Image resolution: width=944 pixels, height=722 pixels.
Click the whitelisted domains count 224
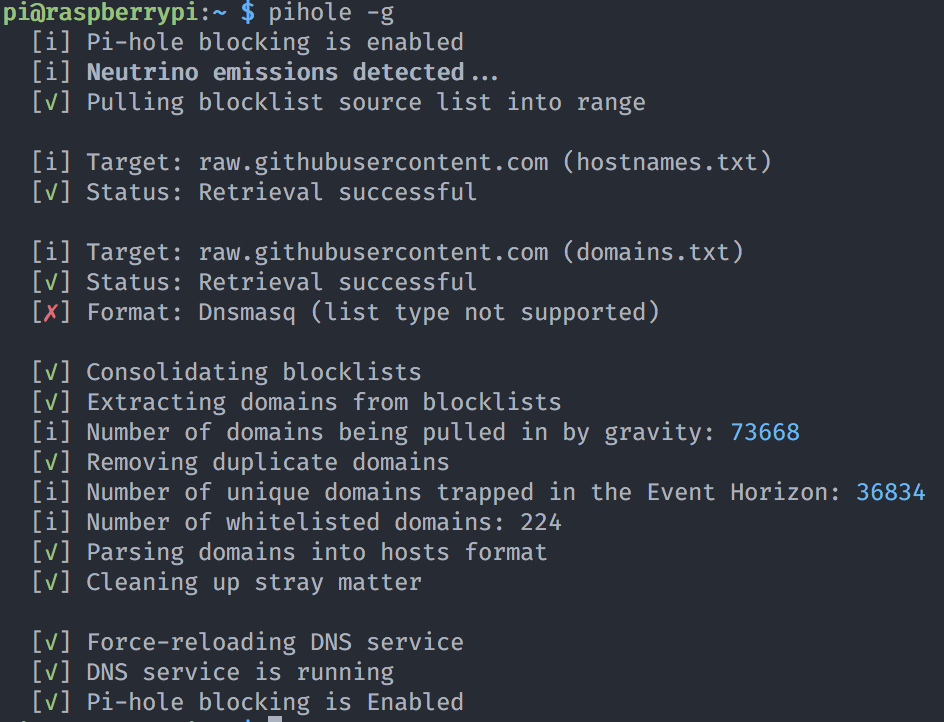(x=541, y=522)
